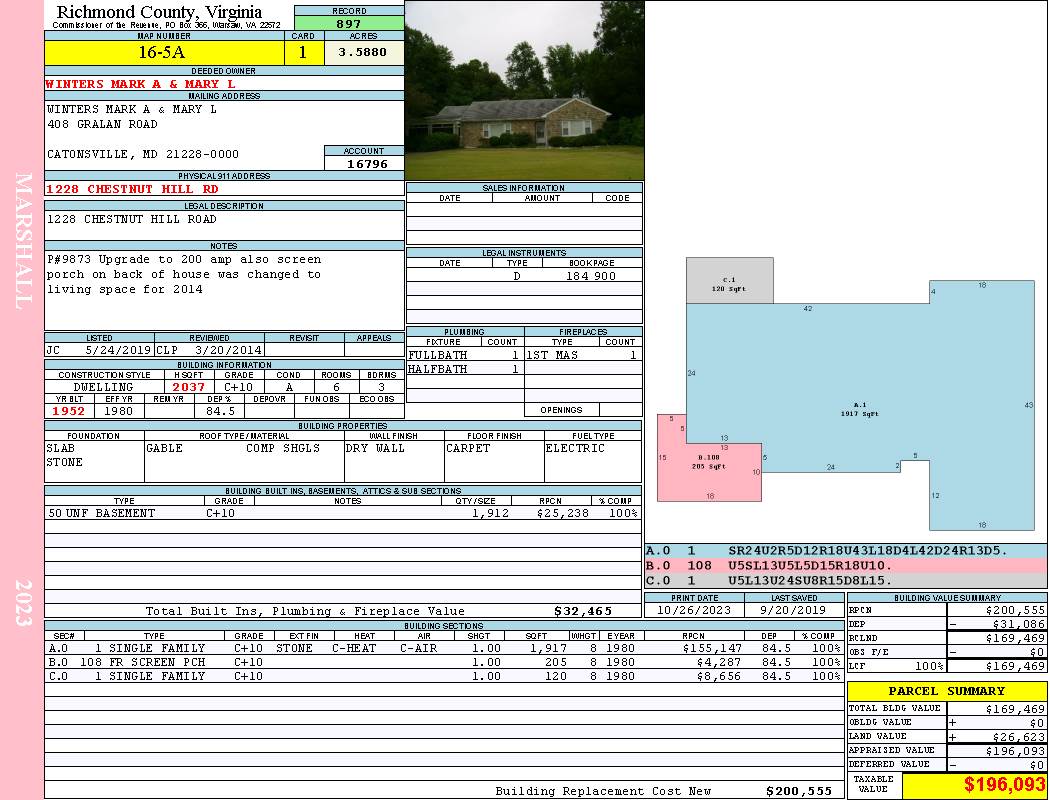1050x800 pixels.
Task: Click APPRAISED VALUE amount $196,093
Action: point(1015,751)
